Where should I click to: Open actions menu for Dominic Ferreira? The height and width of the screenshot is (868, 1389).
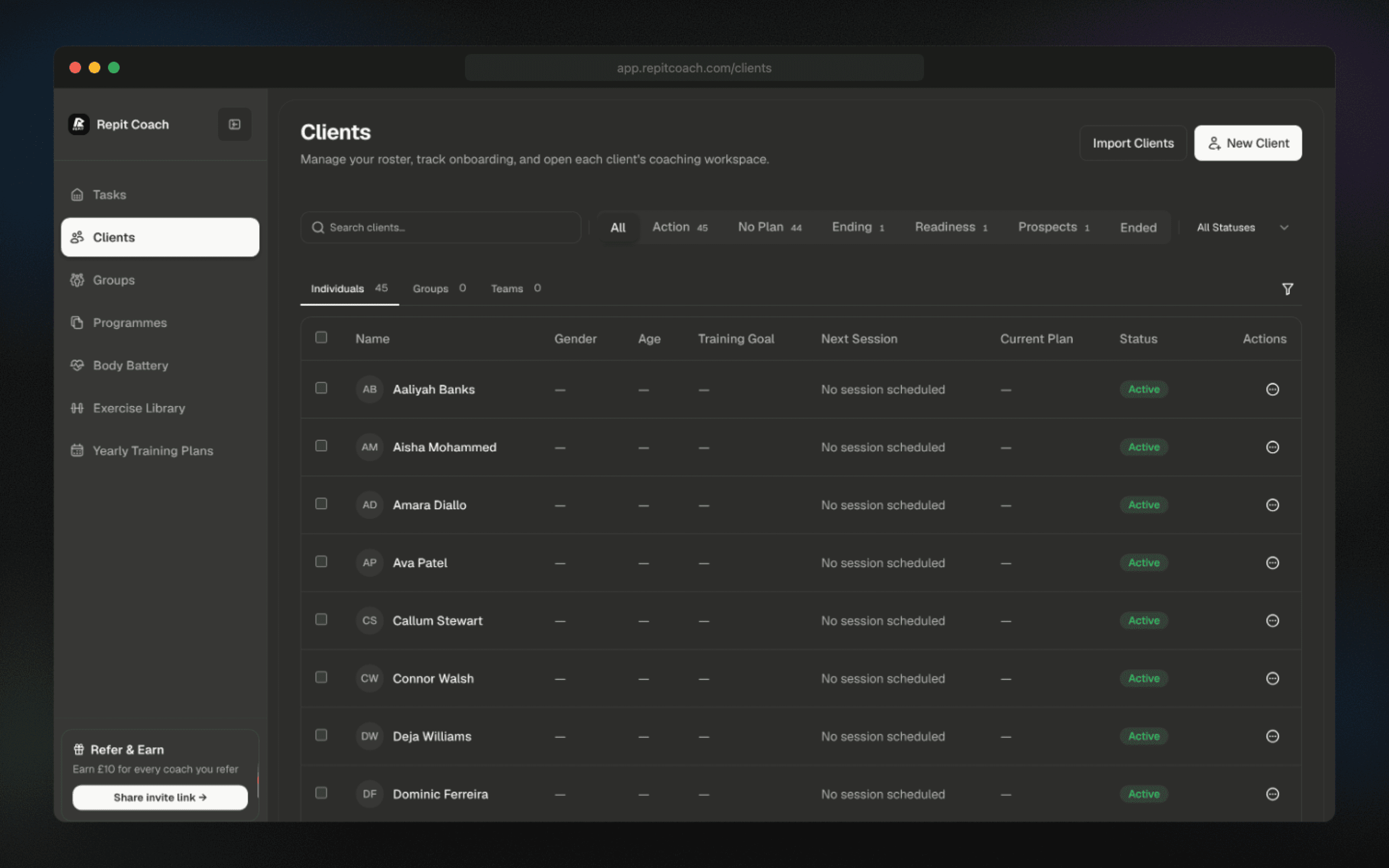tap(1272, 794)
